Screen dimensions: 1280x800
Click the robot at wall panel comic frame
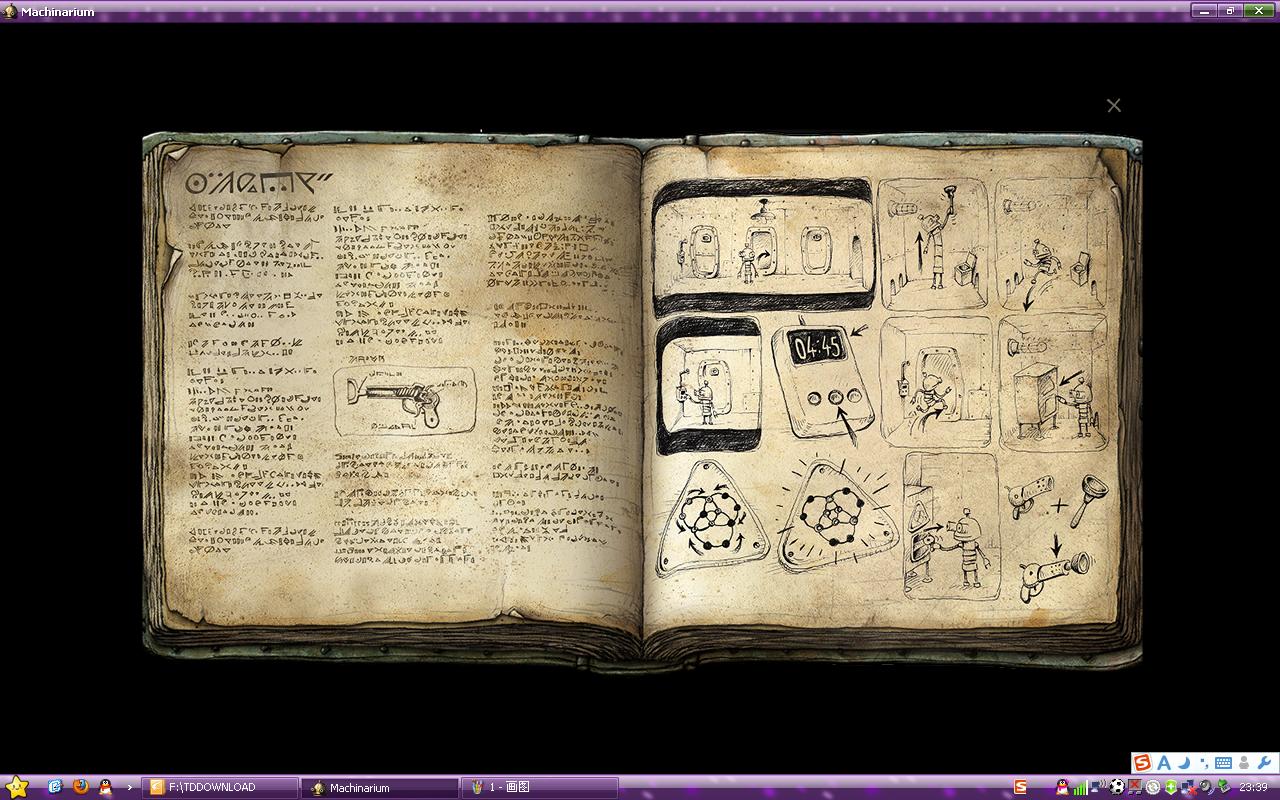pyautogui.click(x=709, y=384)
